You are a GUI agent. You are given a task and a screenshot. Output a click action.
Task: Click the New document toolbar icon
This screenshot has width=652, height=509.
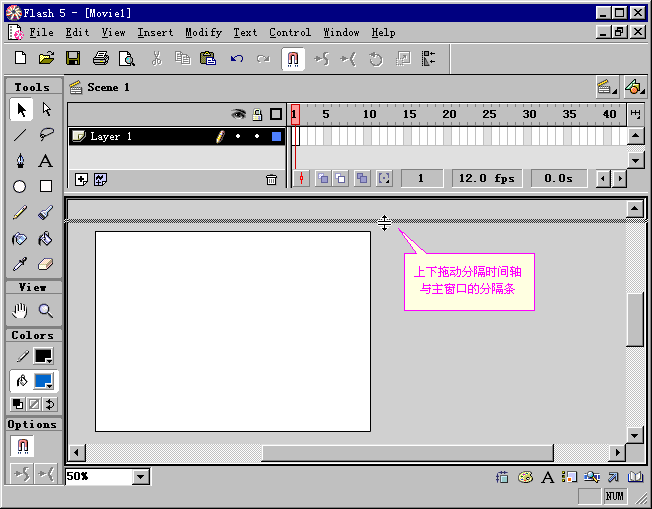coord(21,58)
